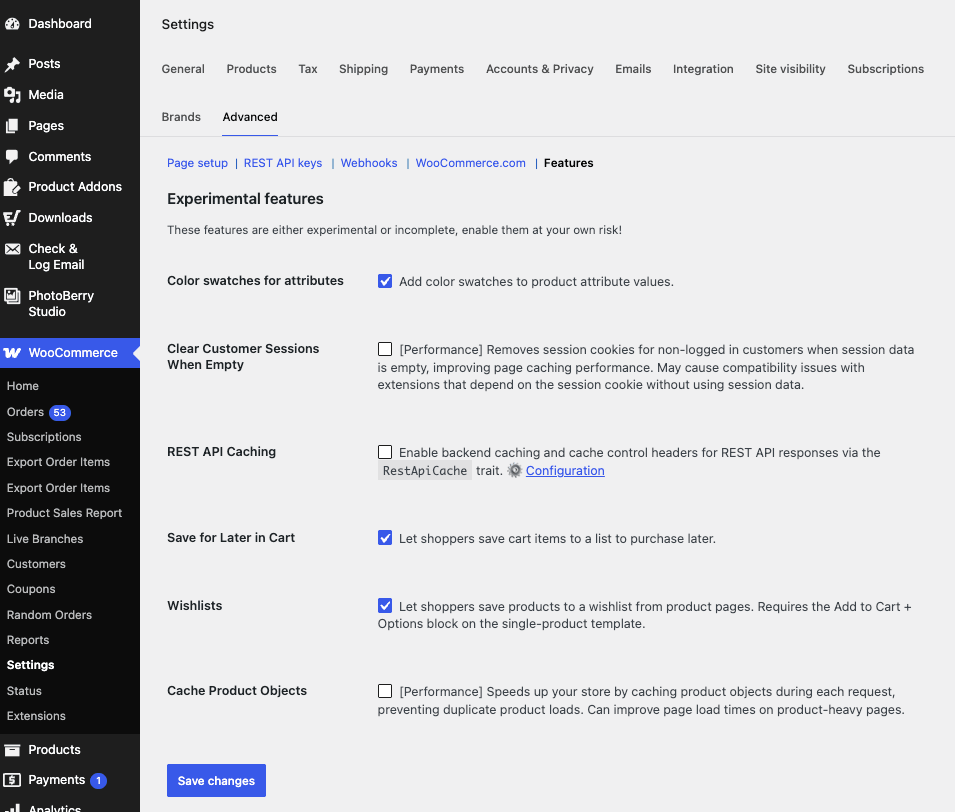The width and height of the screenshot is (955, 812).
Task: Switch to the Shipping tab
Action: [x=364, y=69]
